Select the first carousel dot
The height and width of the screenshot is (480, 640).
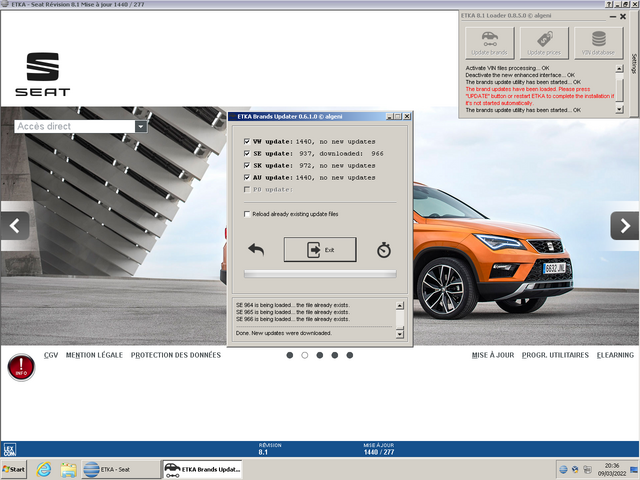tap(290, 355)
